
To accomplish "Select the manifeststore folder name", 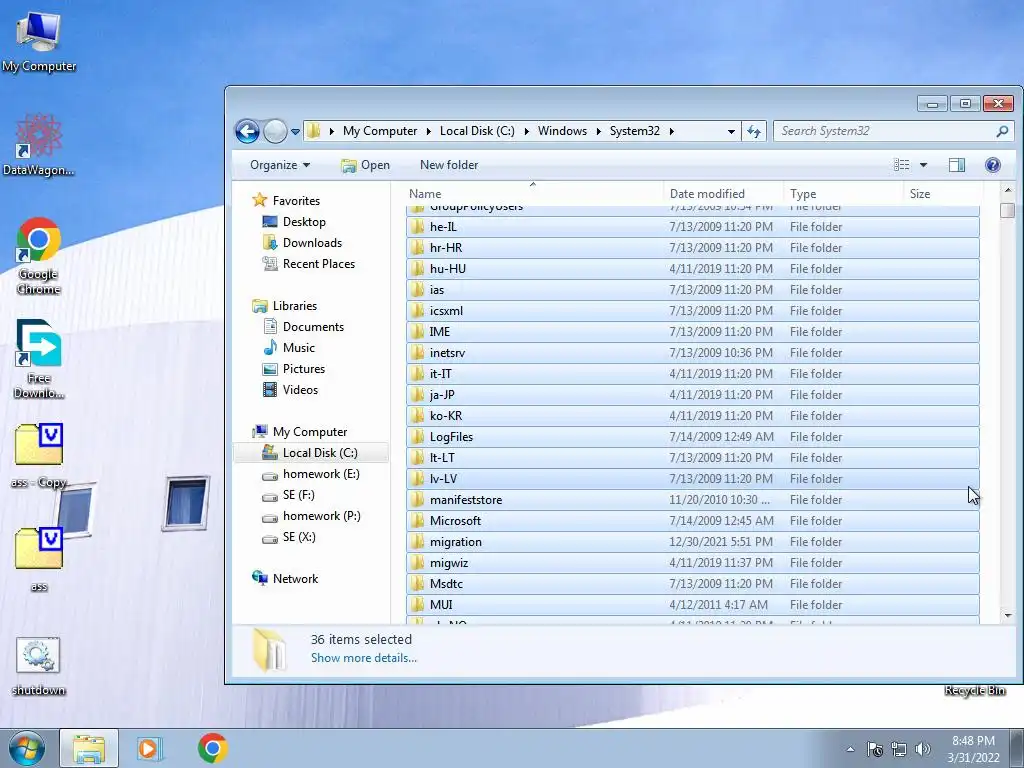I will click(x=466, y=500).
